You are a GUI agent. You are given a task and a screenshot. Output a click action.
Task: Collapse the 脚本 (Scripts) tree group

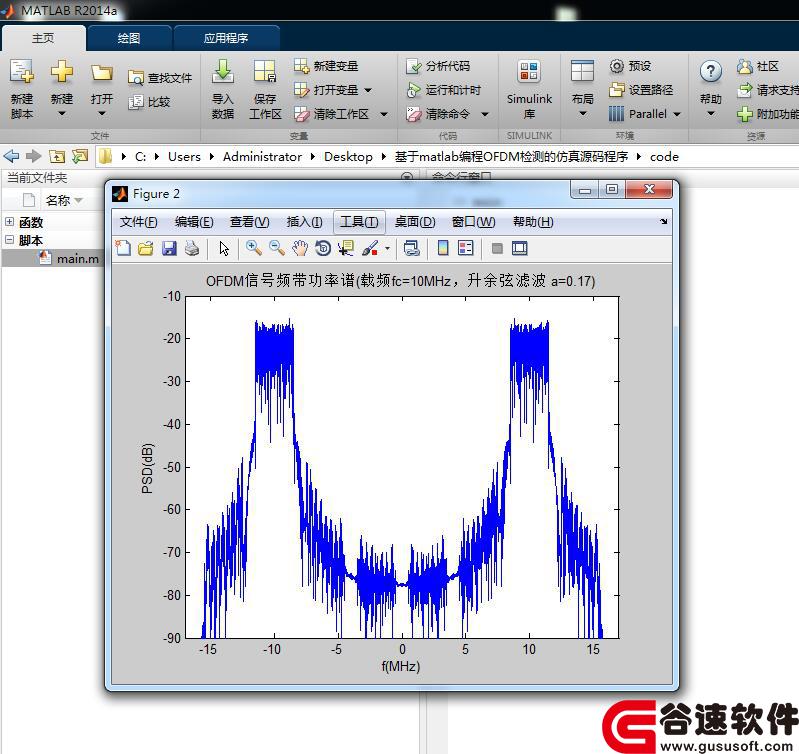(x=9, y=239)
